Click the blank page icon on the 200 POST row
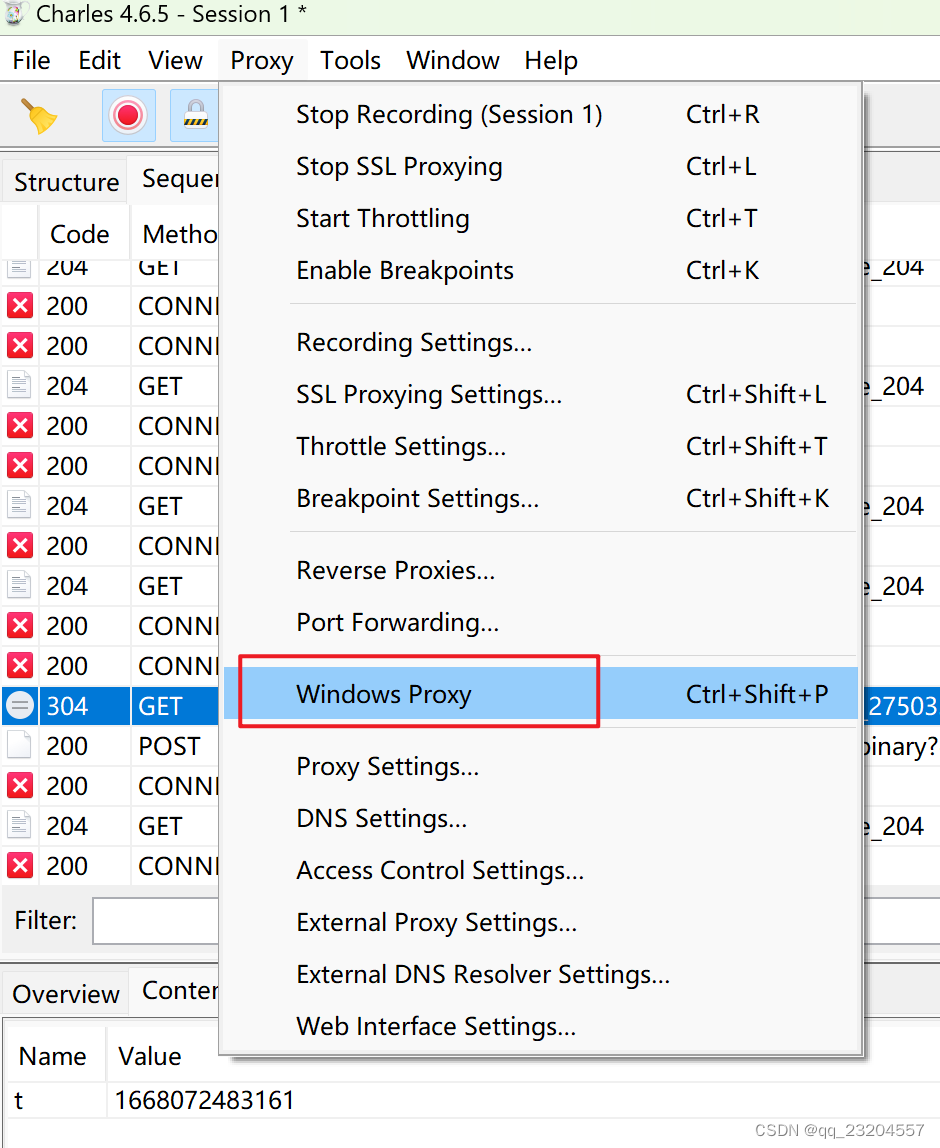The image size is (940, 1148). [x=19, y=745]
